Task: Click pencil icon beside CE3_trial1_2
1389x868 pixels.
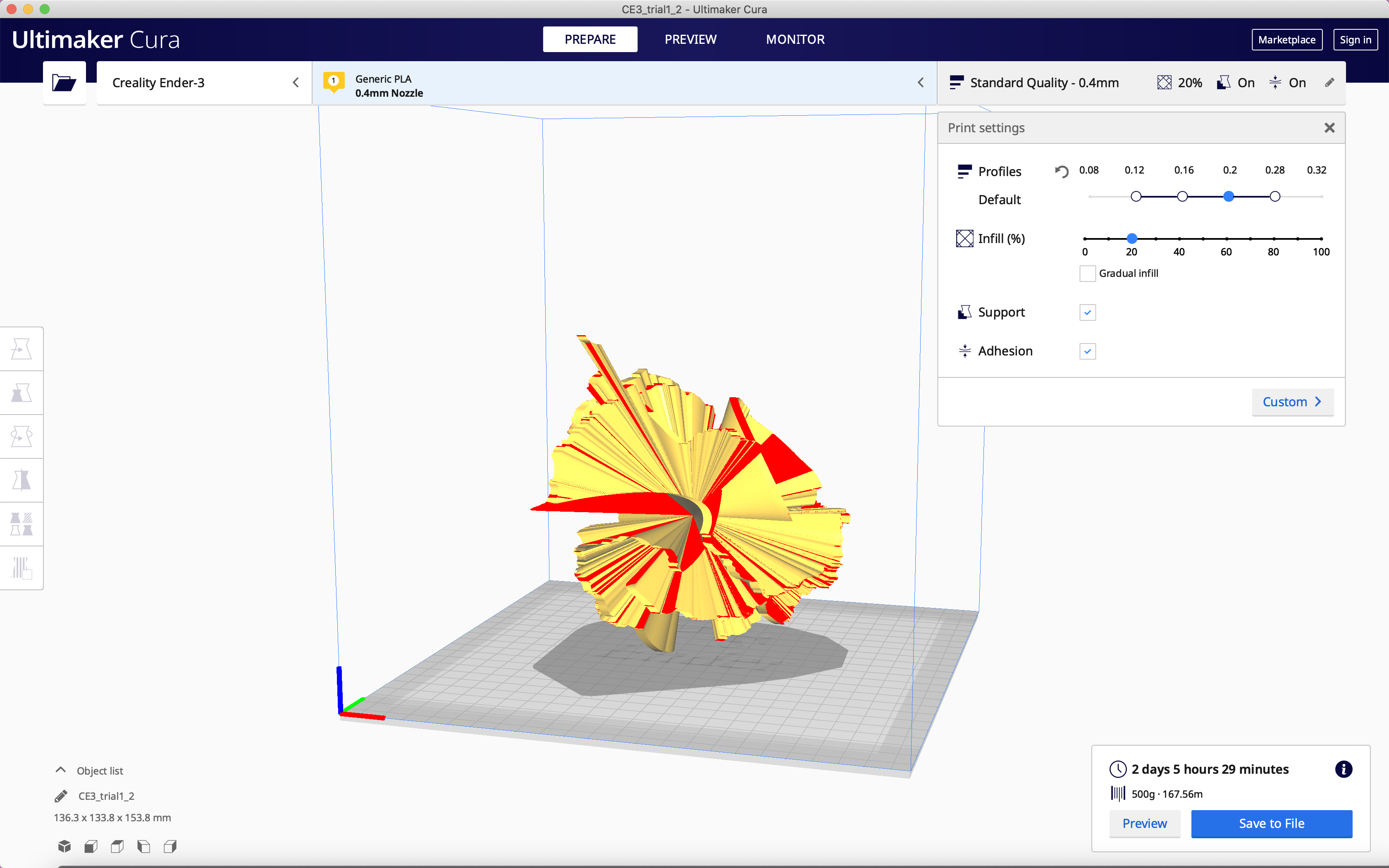Action: (x=61, y=796)
